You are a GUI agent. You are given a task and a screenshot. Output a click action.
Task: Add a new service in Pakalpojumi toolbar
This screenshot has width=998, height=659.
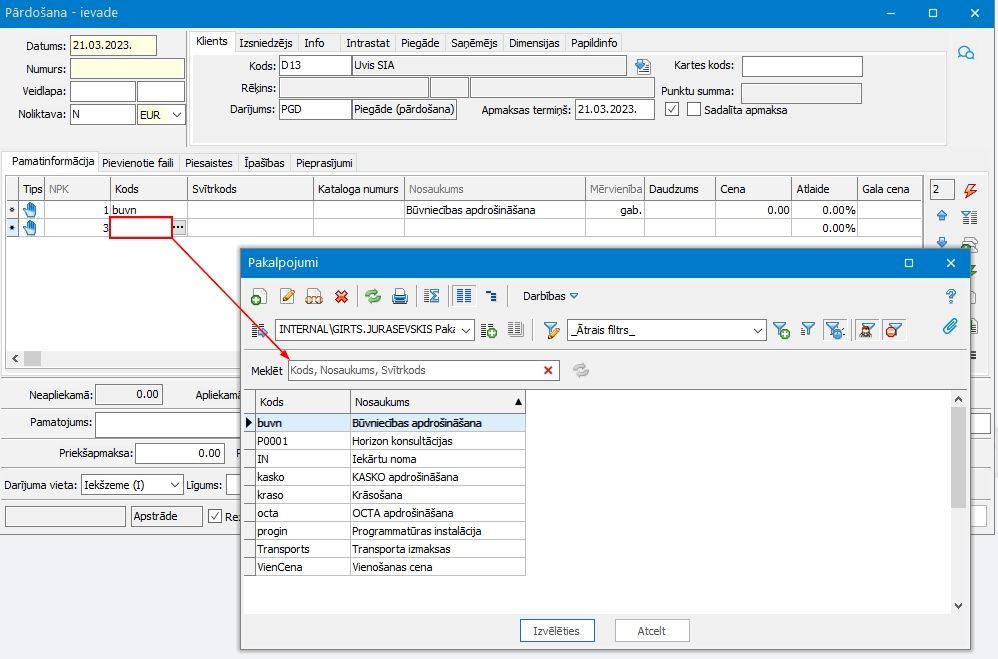point(258,296)
